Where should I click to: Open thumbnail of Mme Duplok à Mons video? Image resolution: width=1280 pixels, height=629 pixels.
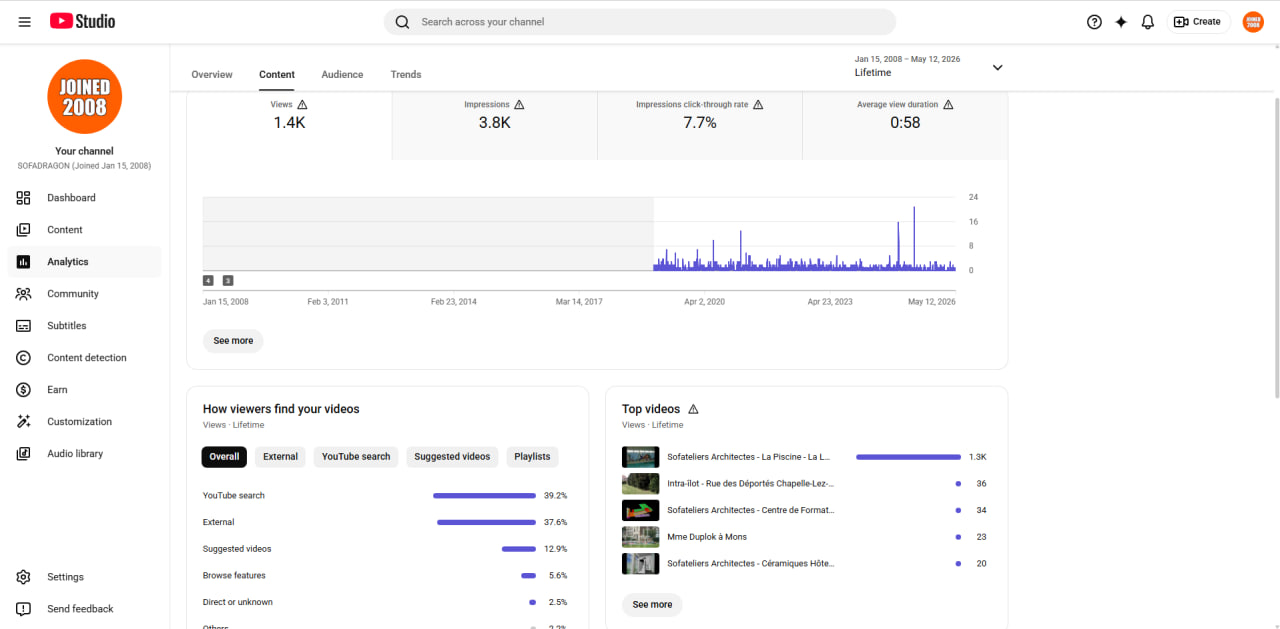click(x=640, y=537)
